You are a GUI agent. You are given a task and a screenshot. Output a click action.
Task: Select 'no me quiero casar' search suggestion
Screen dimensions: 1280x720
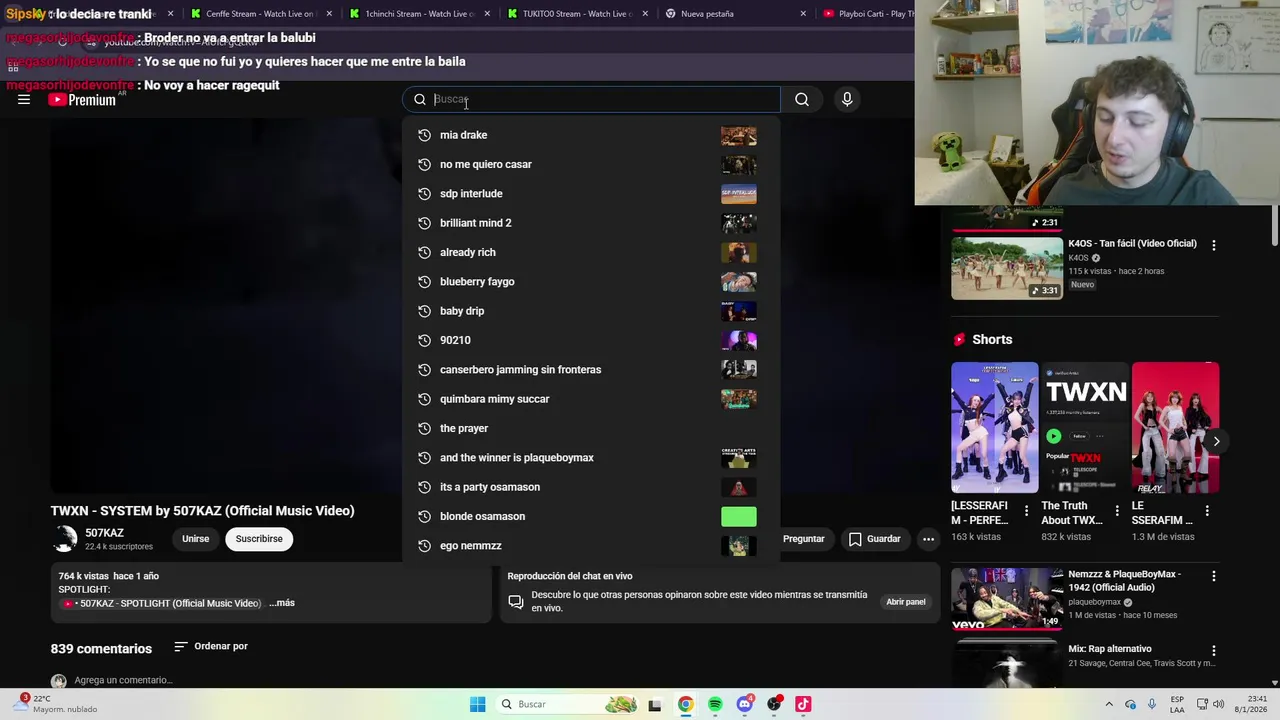coord(591,164)
